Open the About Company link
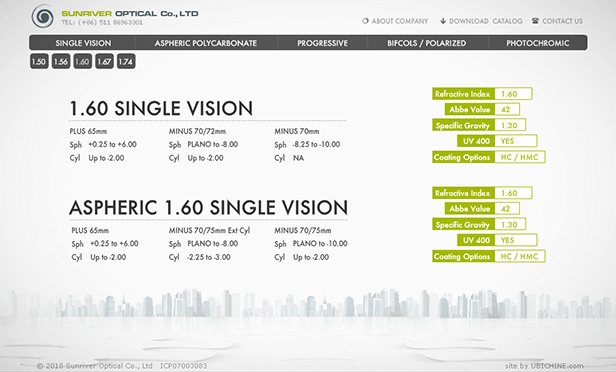The height and width of the screenshot is (372, 616). pos(400,21)
